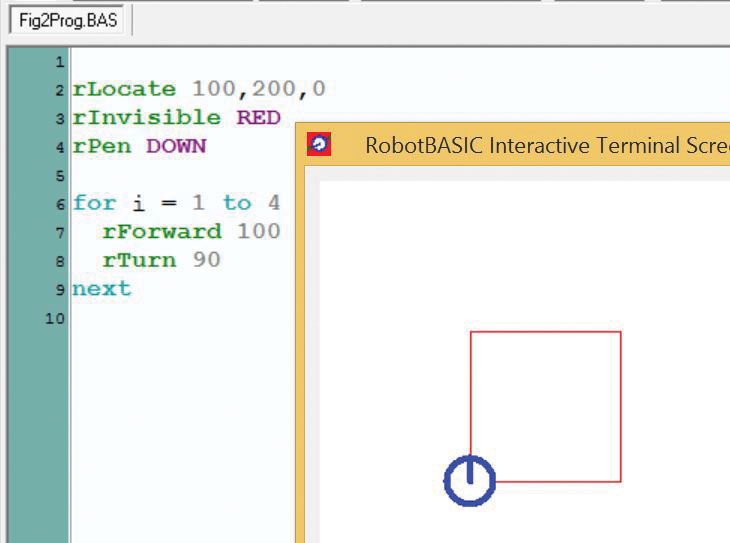Click line number 5 in the gutter
Image resolution: width=730 pixels, height=543 pixels.
[60, 176]
